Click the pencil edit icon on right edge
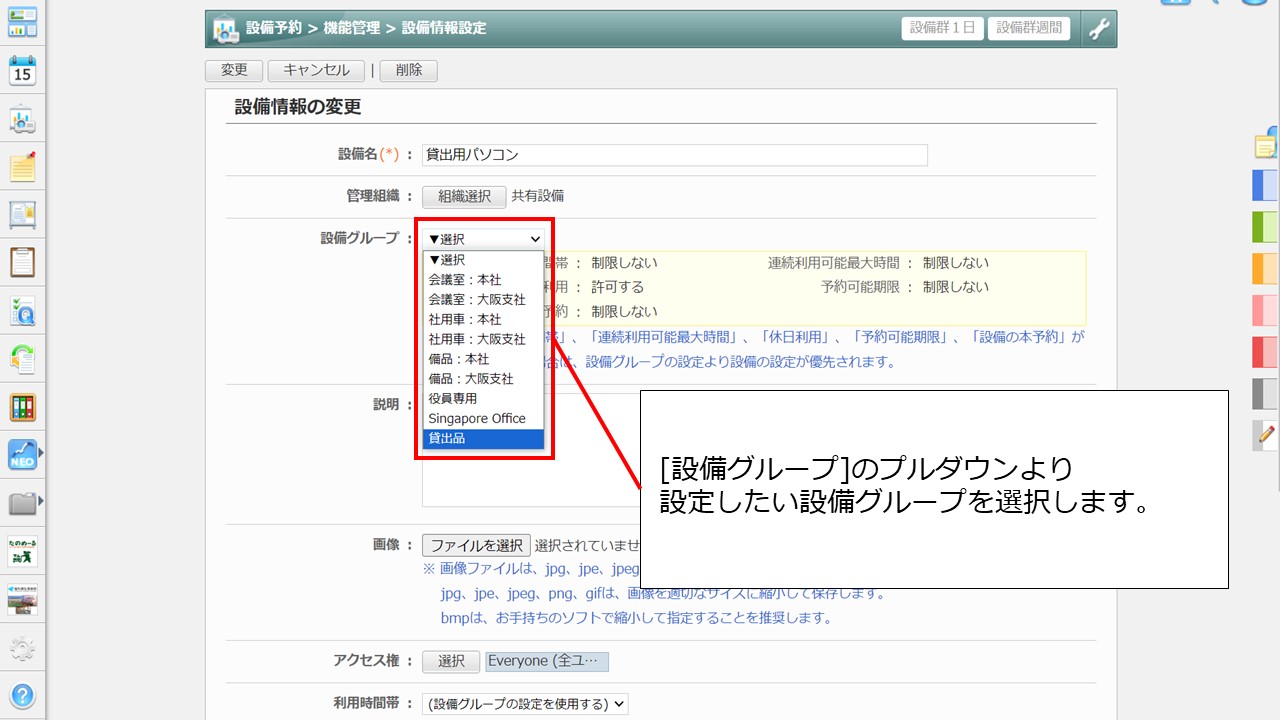This screenshot has width=1280, height=720. pyautogui.click(x=1267, y=435)
